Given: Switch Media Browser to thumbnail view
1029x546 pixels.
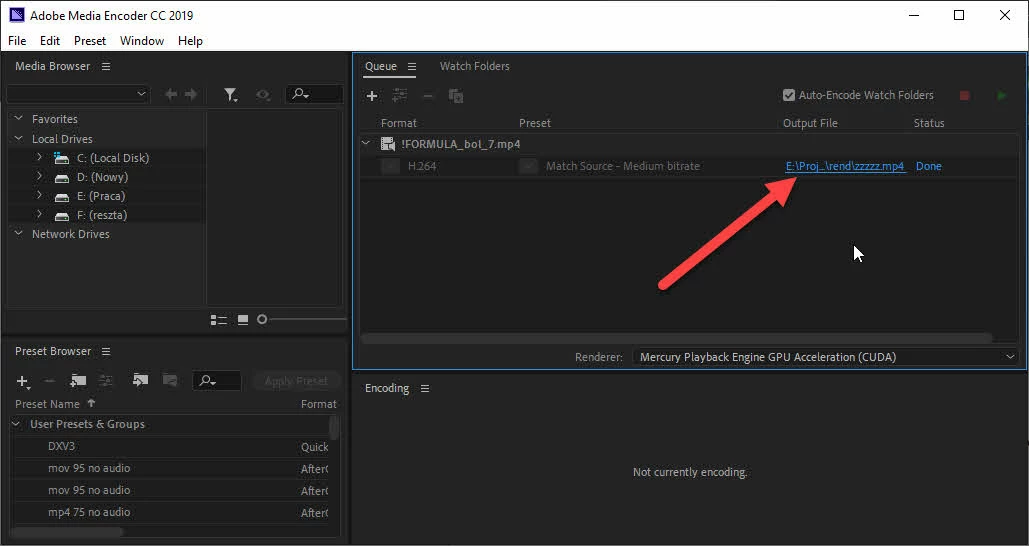Looking at the screenshot, I should pos(243,320).
